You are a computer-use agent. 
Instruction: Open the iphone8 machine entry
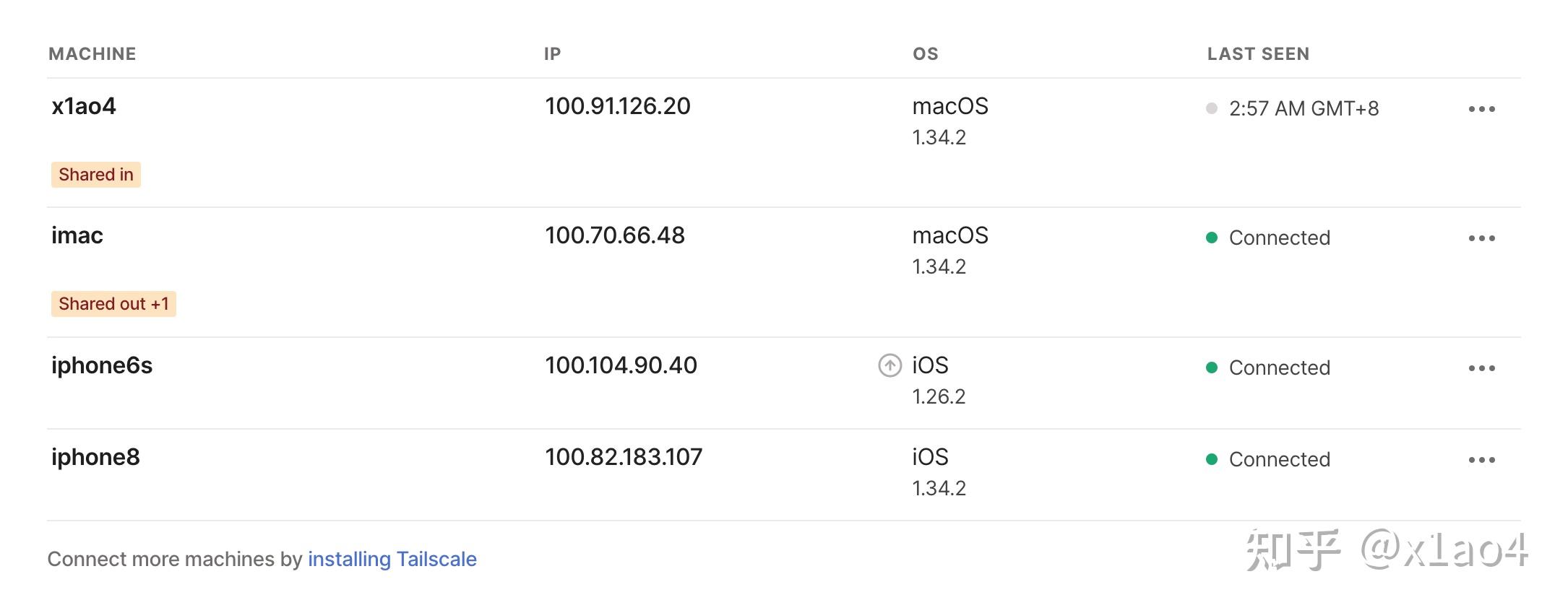click(x=95, y=458)
